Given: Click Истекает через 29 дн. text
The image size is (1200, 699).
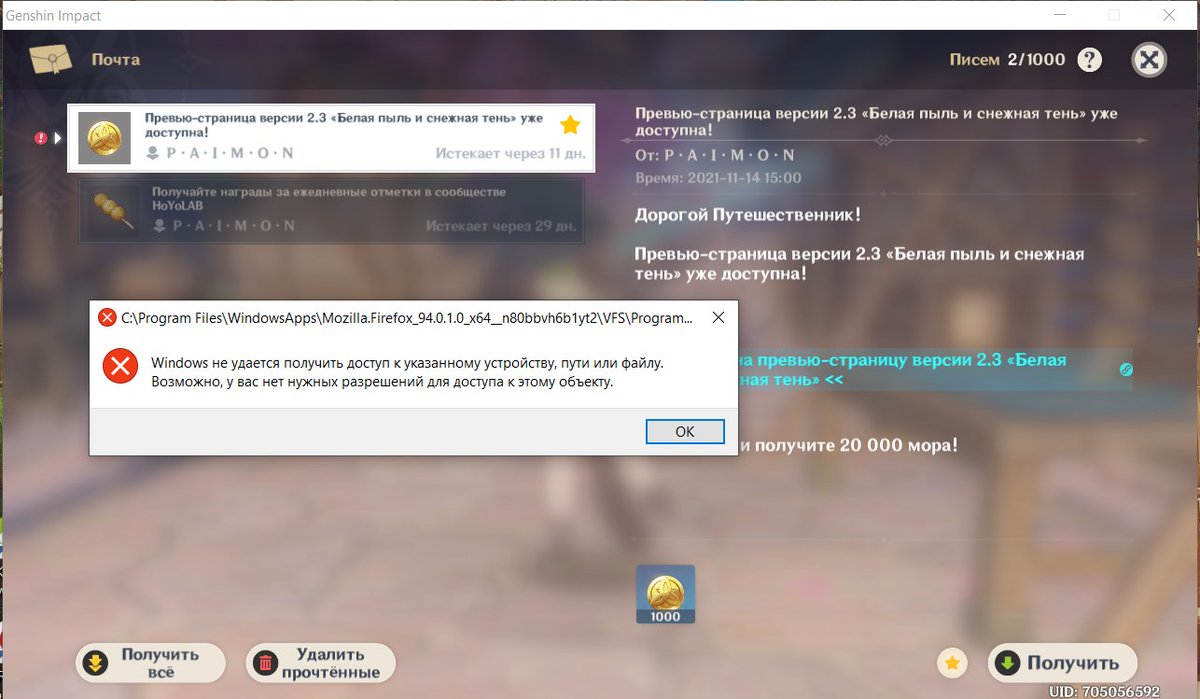Looking at the screenshot, I should [500, 226].
